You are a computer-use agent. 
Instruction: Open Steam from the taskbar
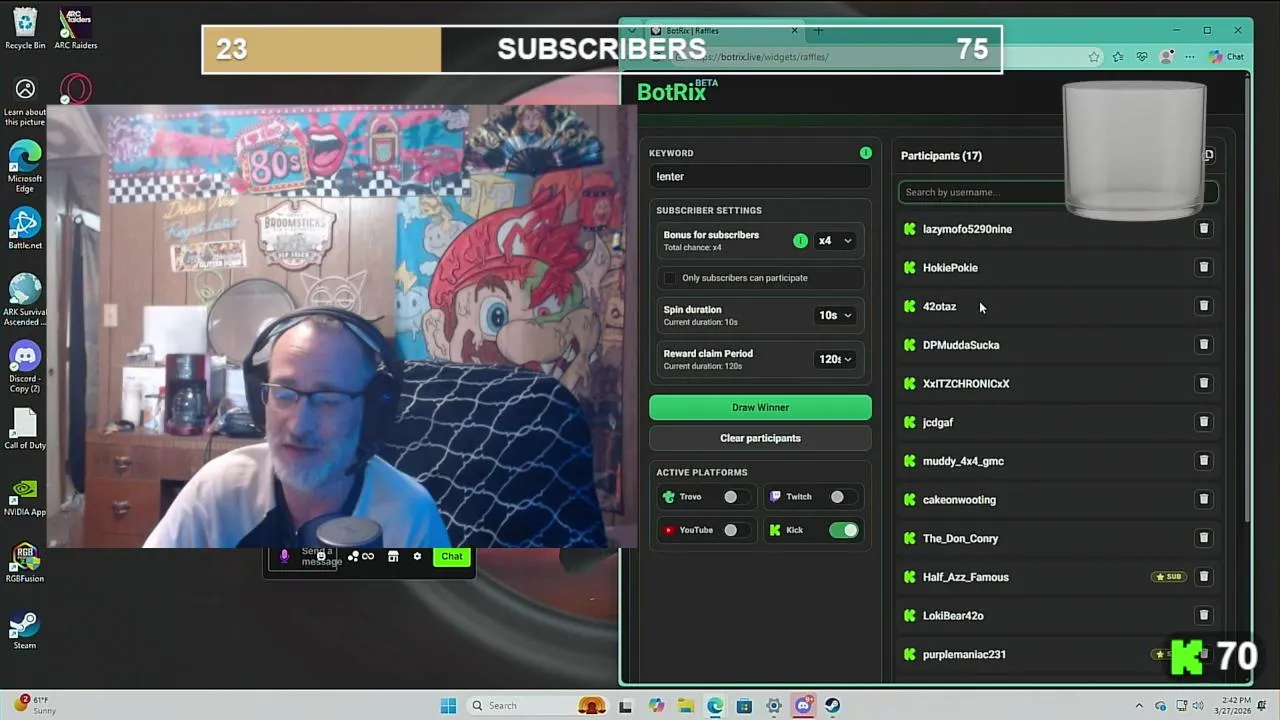[832, 706]
